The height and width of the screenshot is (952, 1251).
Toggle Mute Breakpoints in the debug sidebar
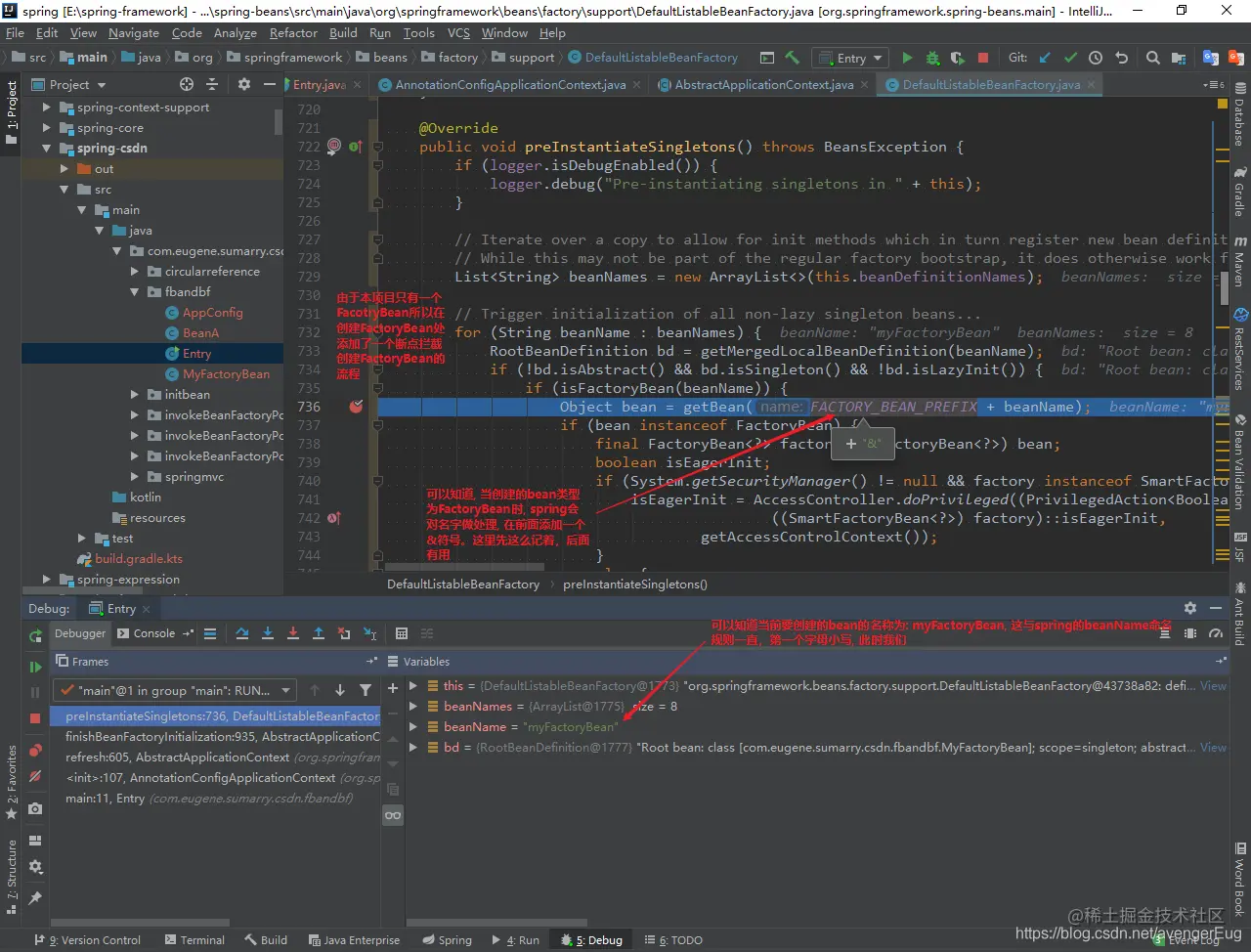tap(35, 776)
